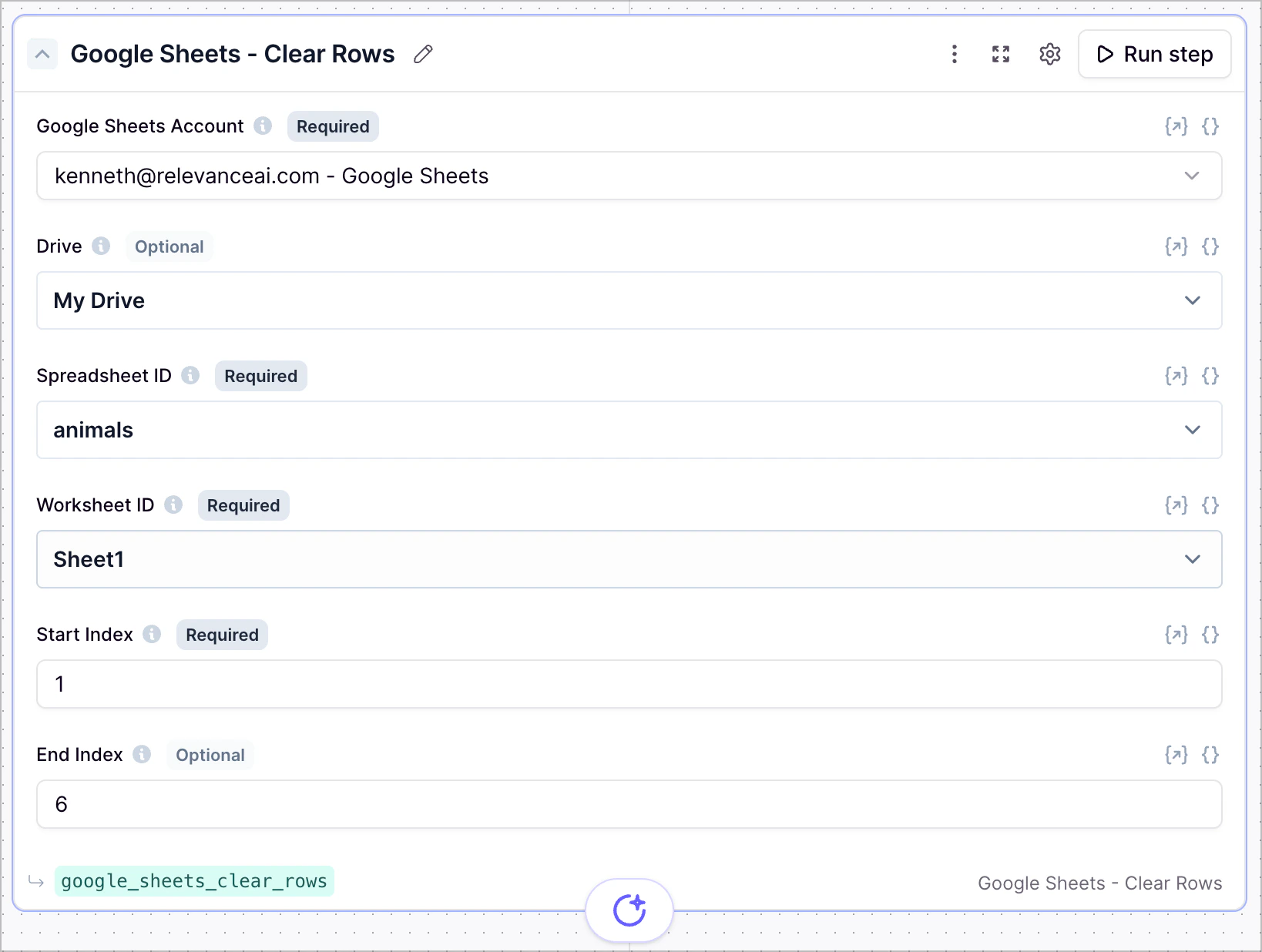
Task: View the Spreadsheet ID info tooltip
Action: pos(190,376)
